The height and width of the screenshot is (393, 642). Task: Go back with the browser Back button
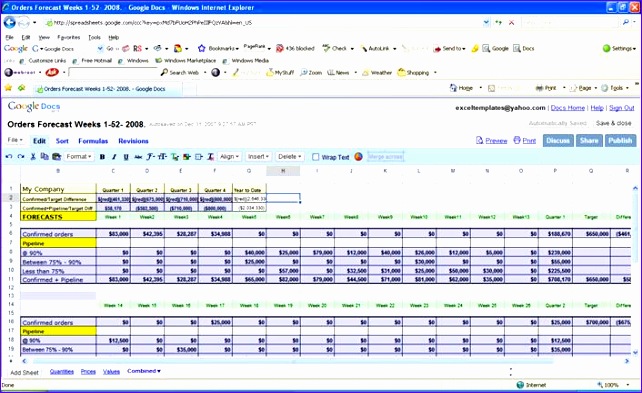[x=9, y=22]
